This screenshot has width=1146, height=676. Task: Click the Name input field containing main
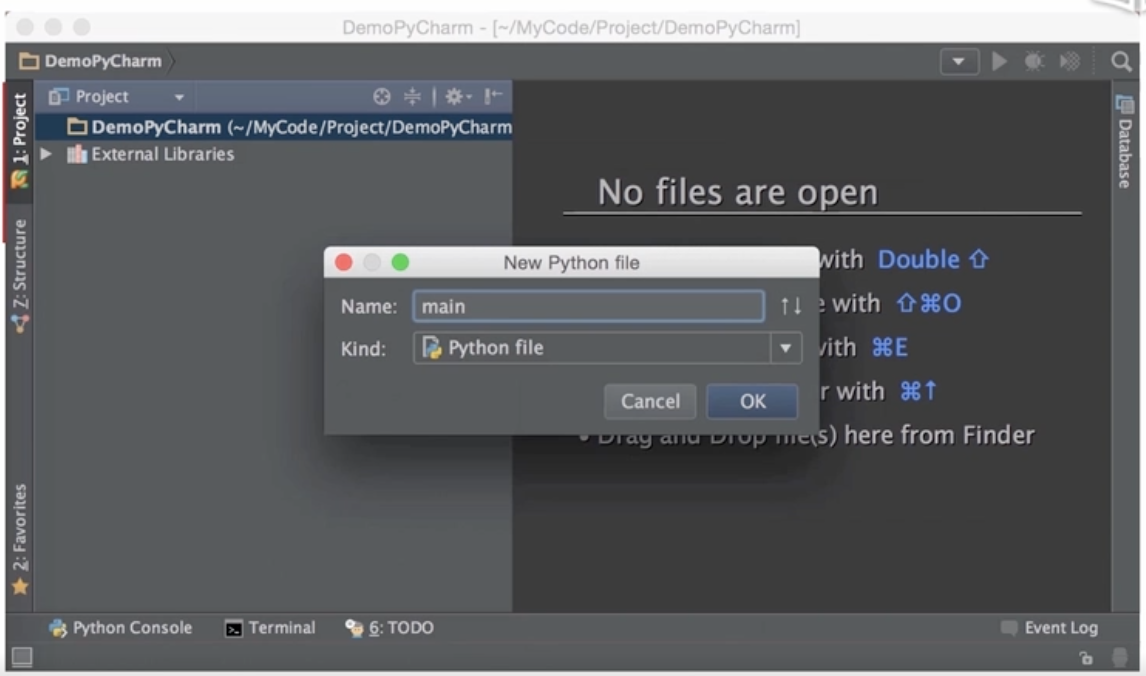coord(588,306)
